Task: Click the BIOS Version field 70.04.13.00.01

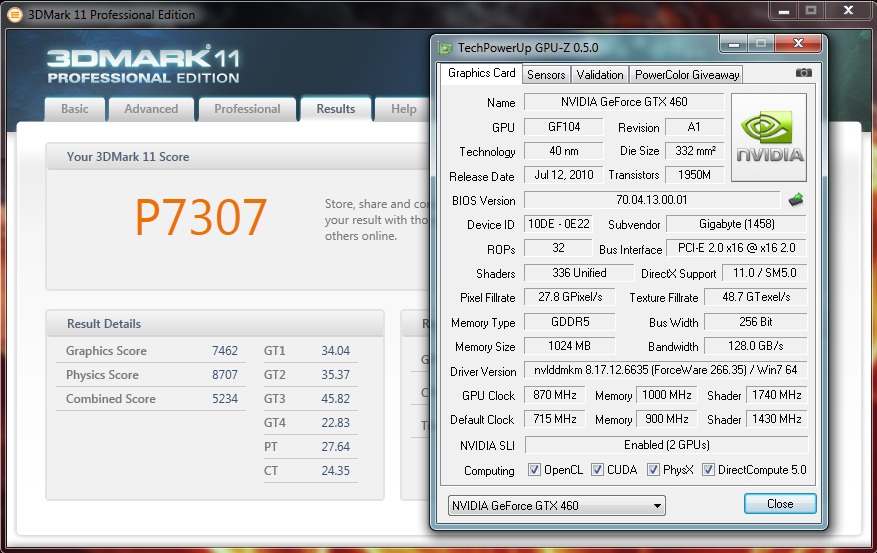Action: [652, 200]
